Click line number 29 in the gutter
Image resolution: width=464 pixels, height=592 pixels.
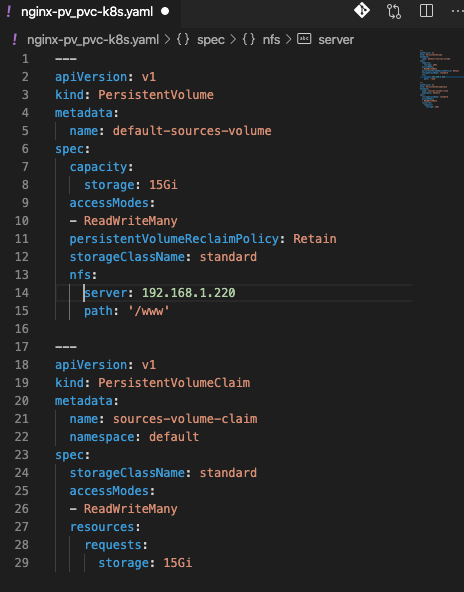tap(22, 563)
